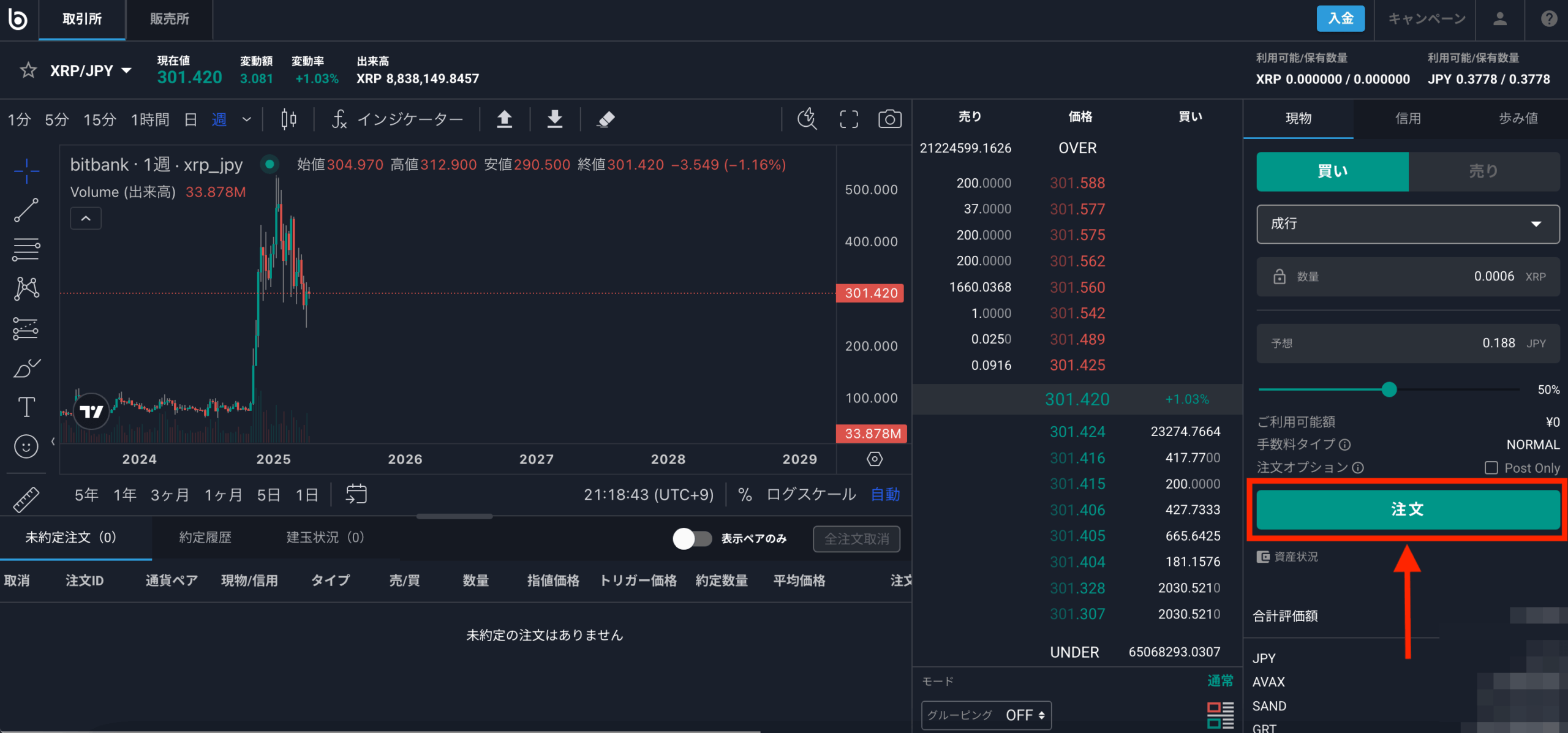Switch to the 取引所 tab
The width and height of the screenshot is (1568, 733).
[x=82, y=19]
